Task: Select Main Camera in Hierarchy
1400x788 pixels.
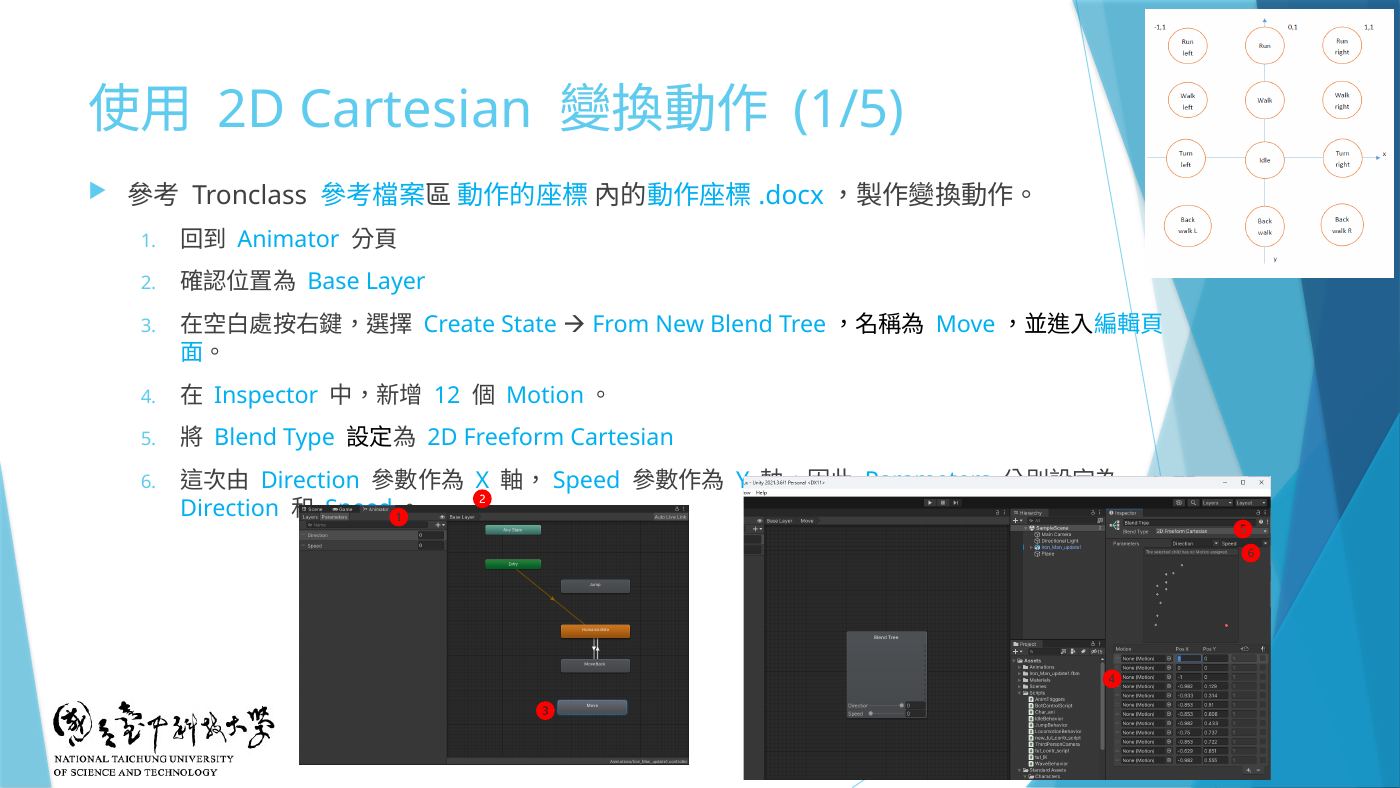Action: point(1055,534)
